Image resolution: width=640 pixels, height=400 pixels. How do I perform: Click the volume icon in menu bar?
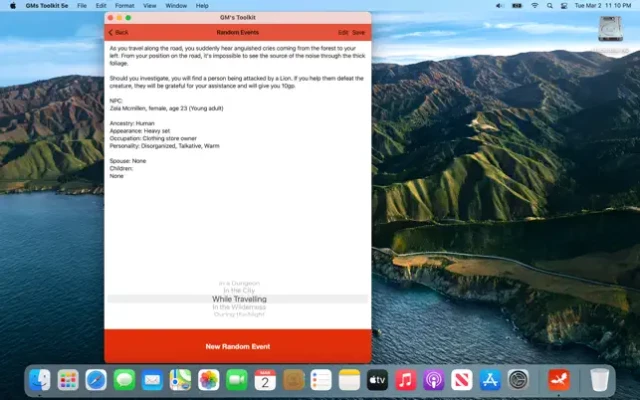pos(498,5)
